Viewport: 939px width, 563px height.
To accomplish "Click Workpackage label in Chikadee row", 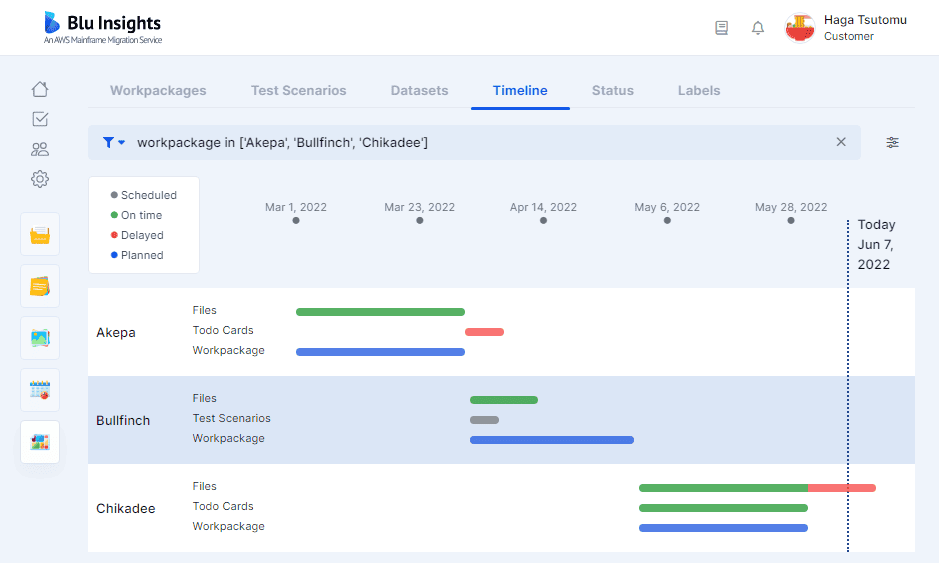I will pyautogui.click(x=228, y=526).
